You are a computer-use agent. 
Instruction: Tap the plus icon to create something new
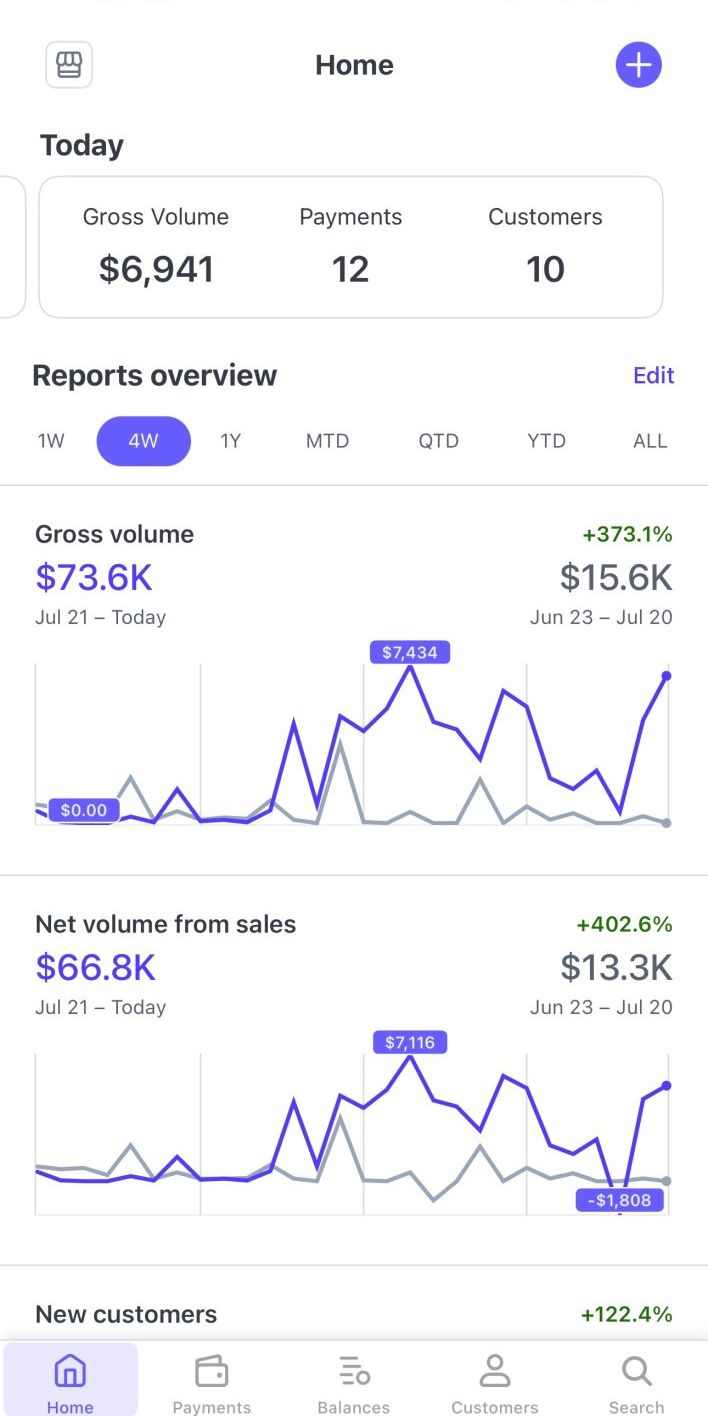click(638, 64)
